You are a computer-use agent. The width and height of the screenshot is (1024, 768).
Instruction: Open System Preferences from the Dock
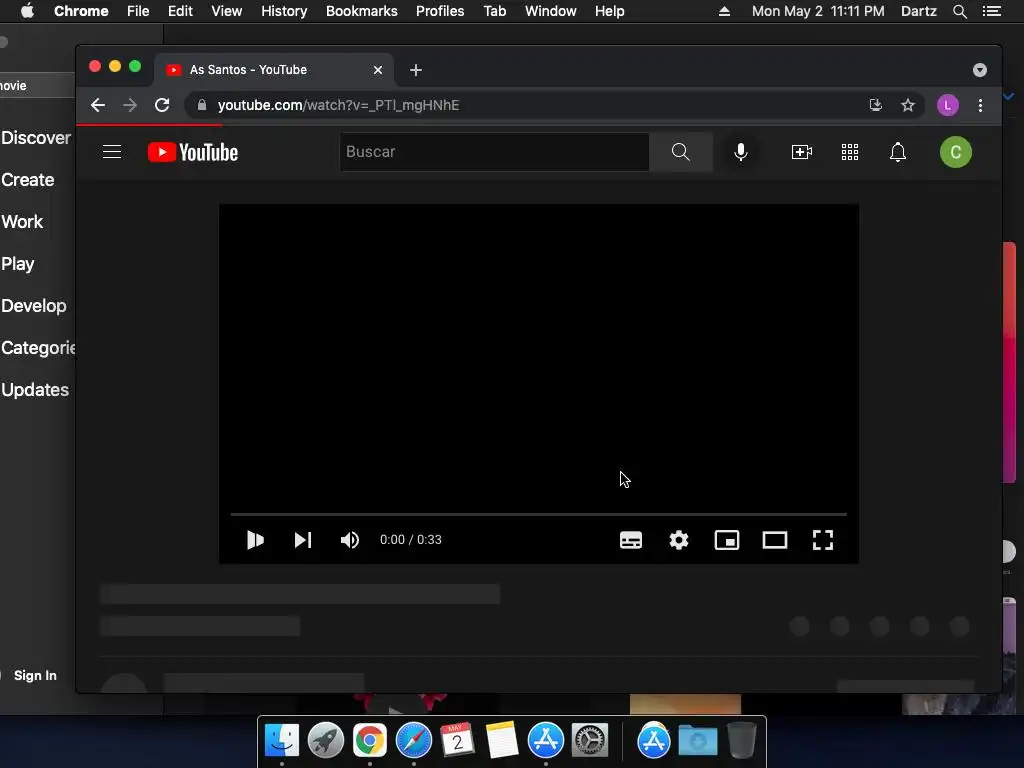coord(590,741)
